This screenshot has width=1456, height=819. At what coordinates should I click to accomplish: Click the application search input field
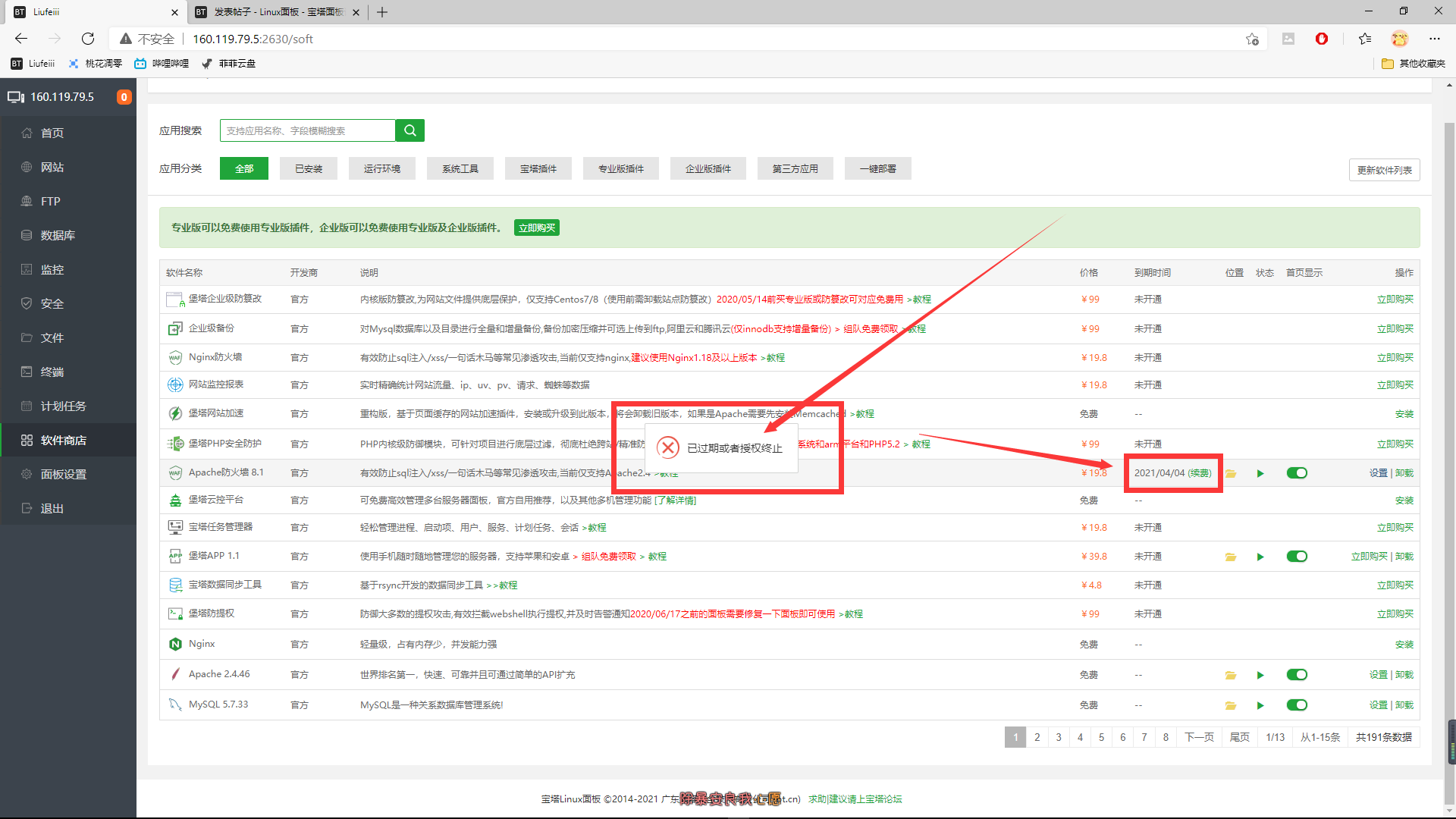tap(308, 130)
